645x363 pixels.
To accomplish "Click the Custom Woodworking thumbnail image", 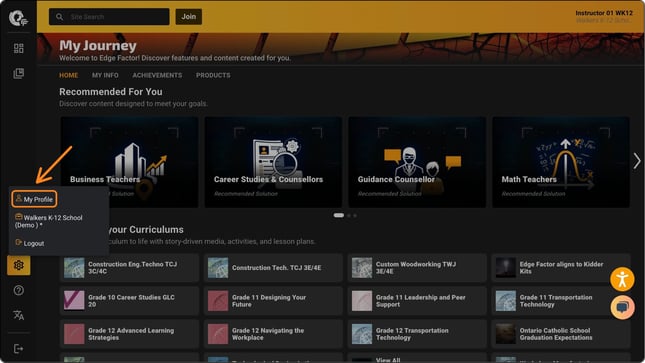I will (362, 268).
